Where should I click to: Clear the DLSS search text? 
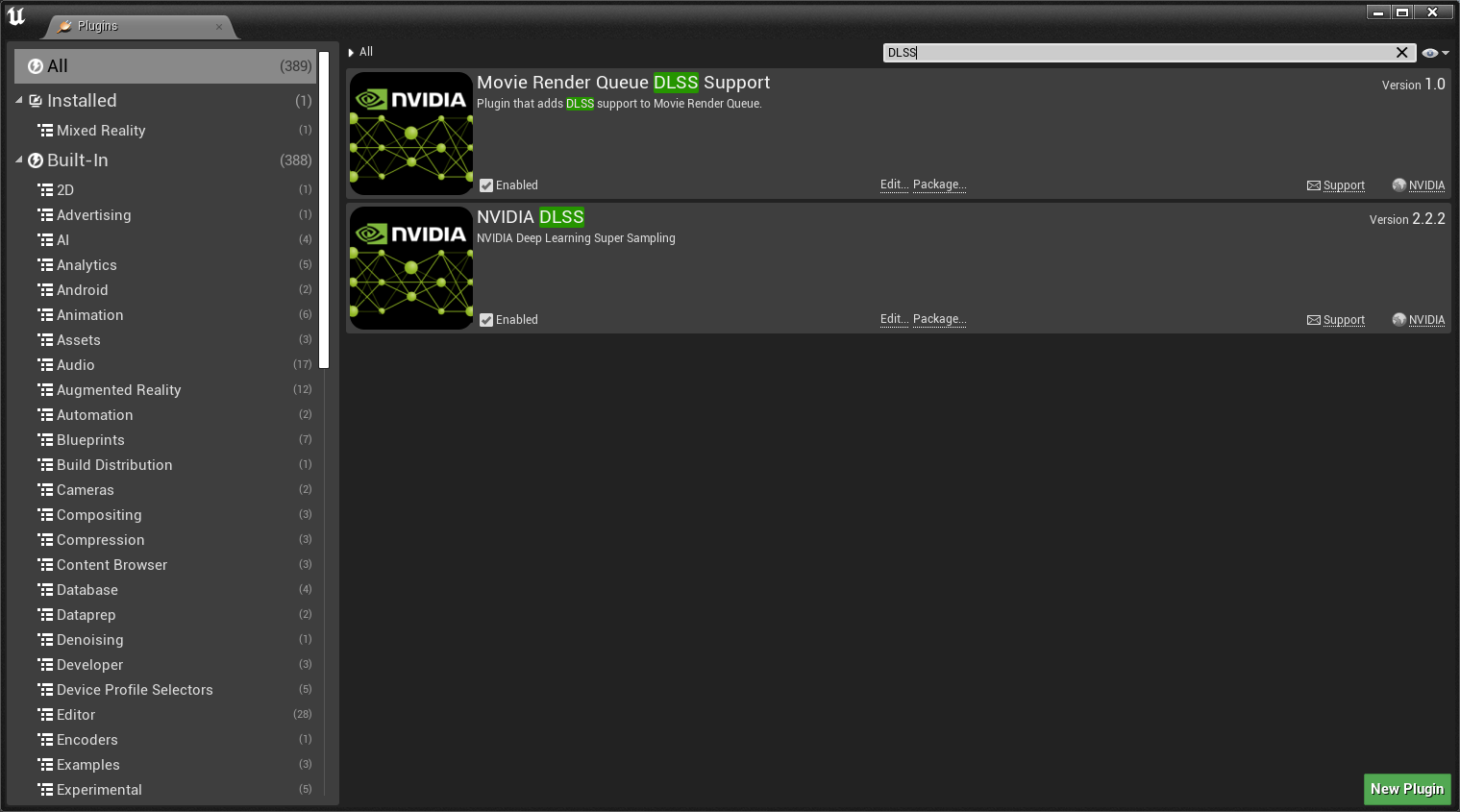click(x=1402, y=53)
